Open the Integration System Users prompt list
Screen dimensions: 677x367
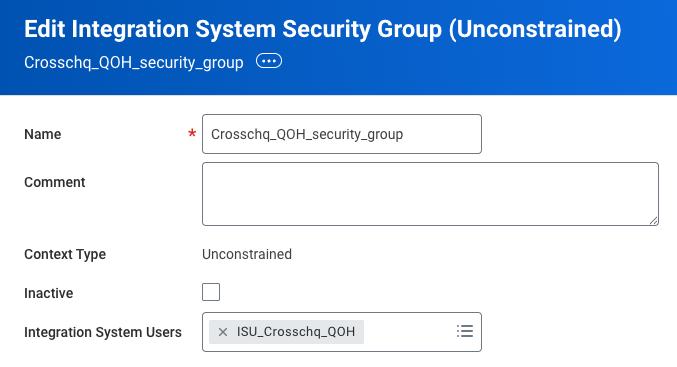click(465, 331)
